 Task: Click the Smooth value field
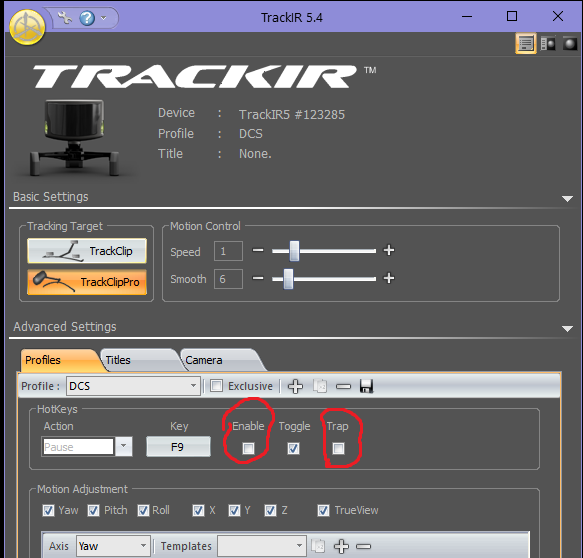tap(228, 279)
